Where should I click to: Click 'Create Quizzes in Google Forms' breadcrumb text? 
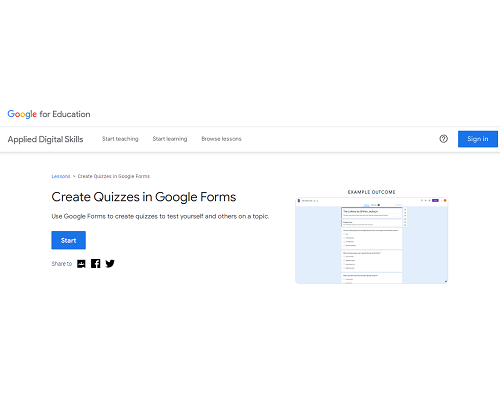[x=114, y=176]
